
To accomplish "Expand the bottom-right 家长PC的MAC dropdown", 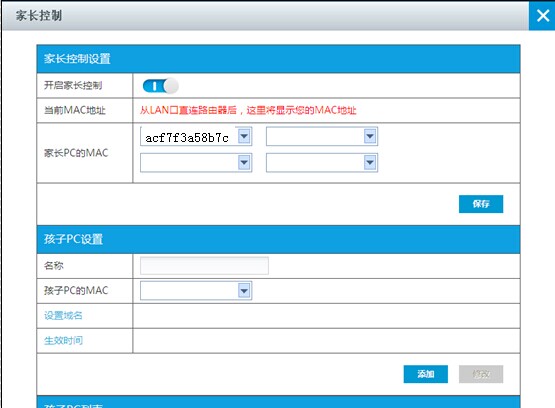I will point(370,163).
